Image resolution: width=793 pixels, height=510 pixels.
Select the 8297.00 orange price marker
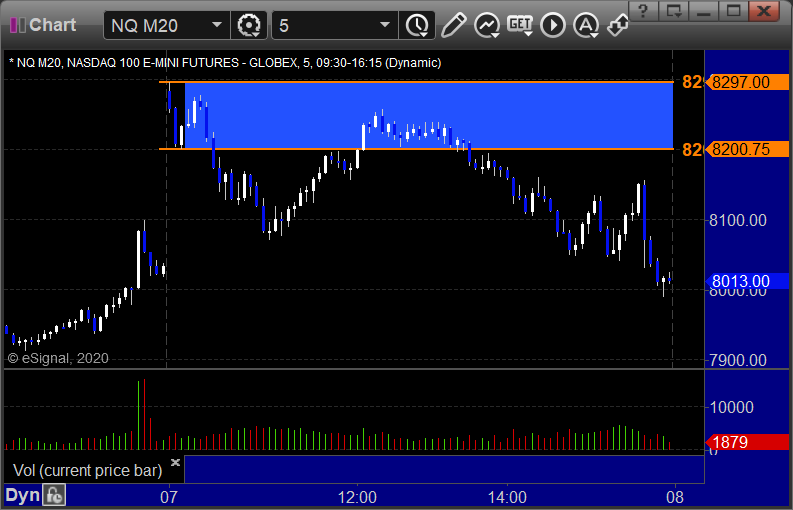point(747,82)
